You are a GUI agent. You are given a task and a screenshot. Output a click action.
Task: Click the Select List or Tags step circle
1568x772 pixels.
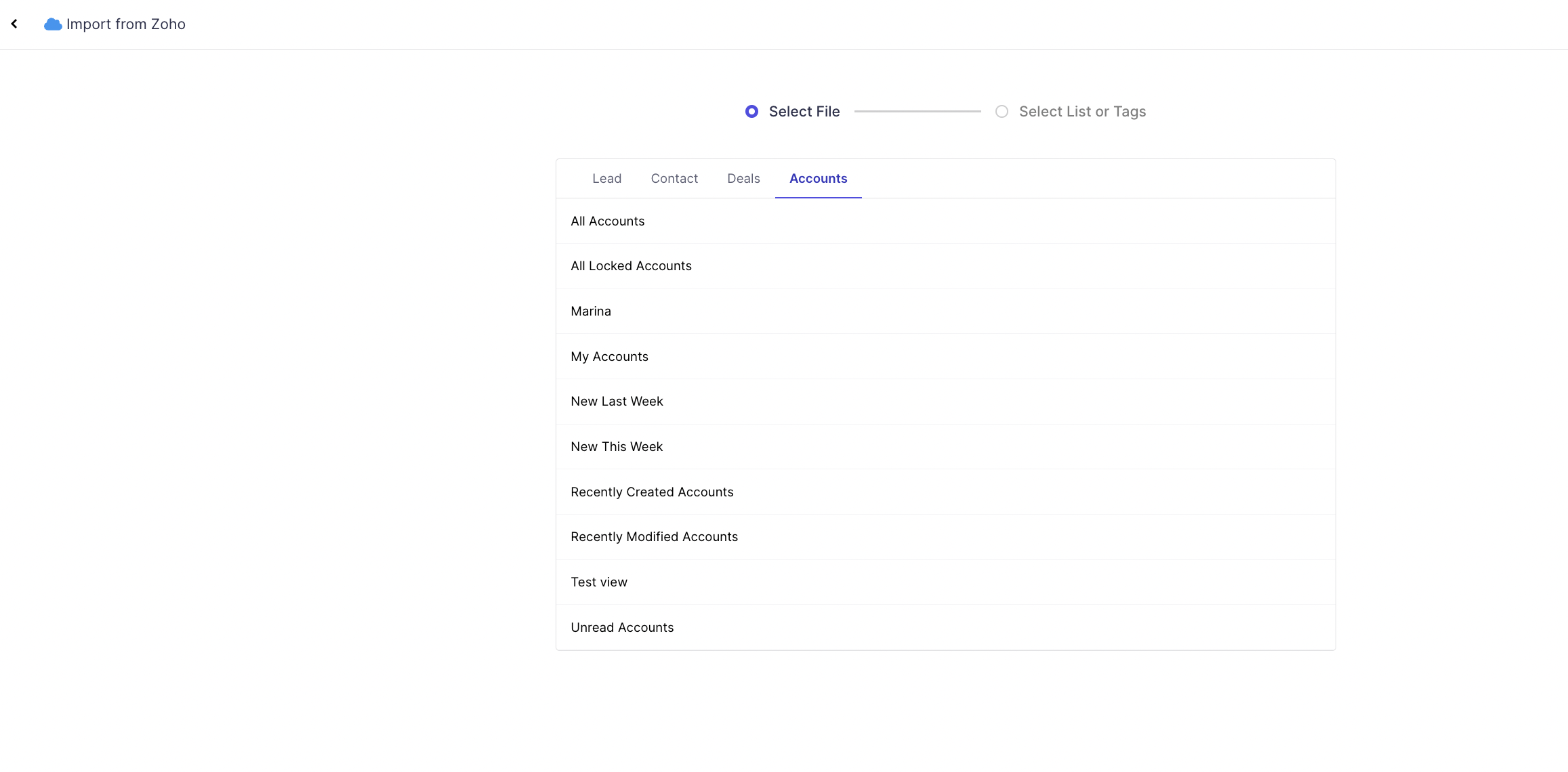[x=1002, y=112]
